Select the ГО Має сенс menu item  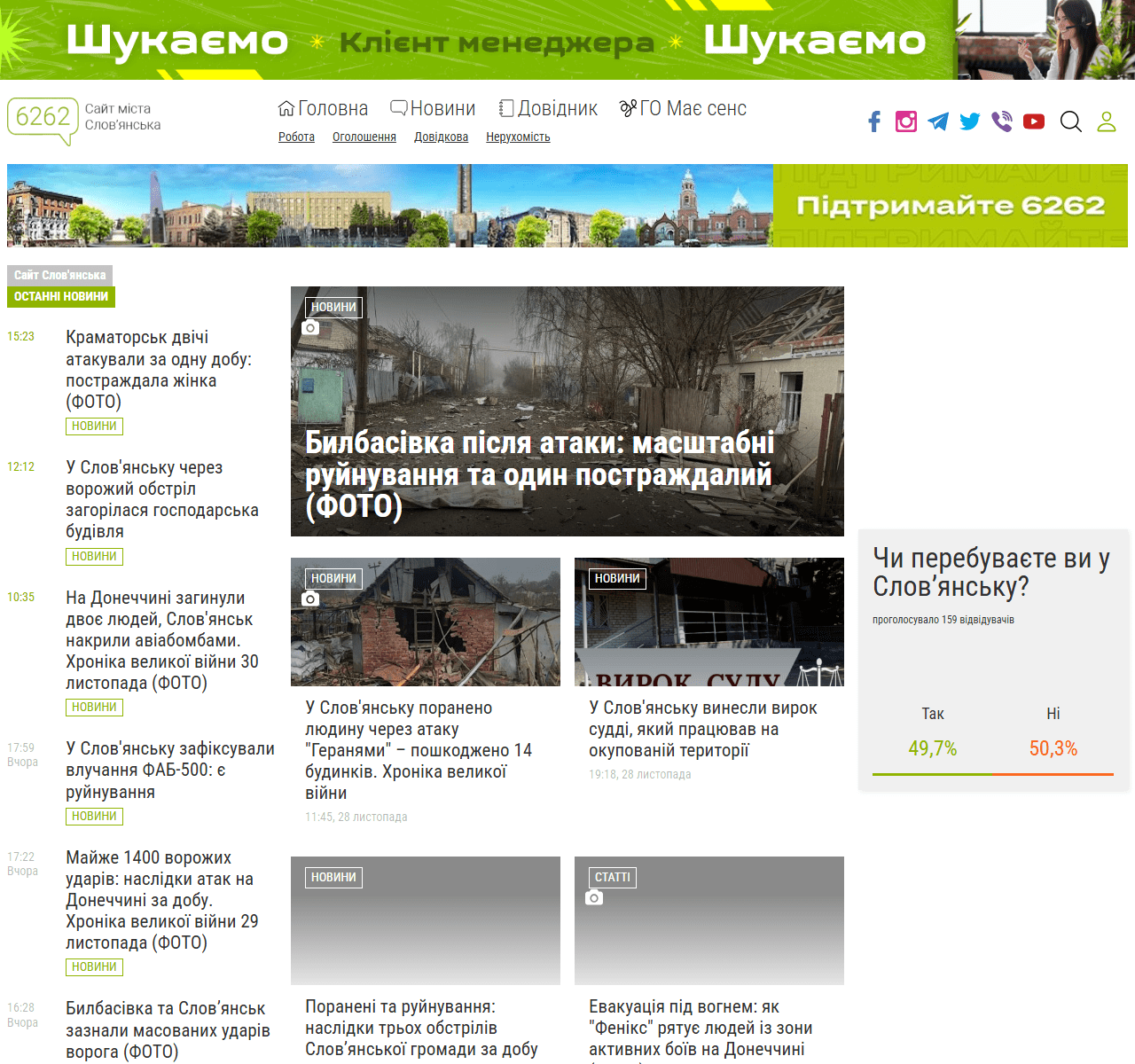[683, 108]
